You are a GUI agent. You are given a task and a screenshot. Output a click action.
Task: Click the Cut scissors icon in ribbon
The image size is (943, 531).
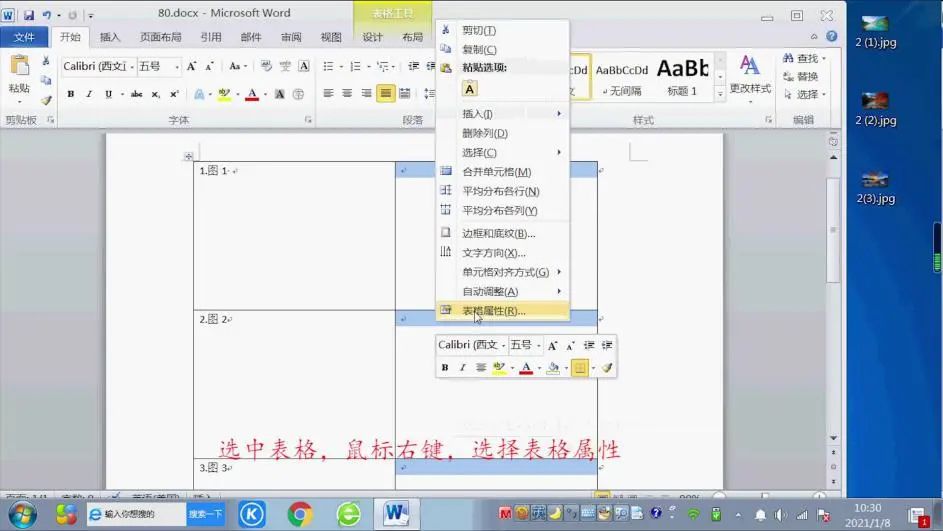pos(46,61)
